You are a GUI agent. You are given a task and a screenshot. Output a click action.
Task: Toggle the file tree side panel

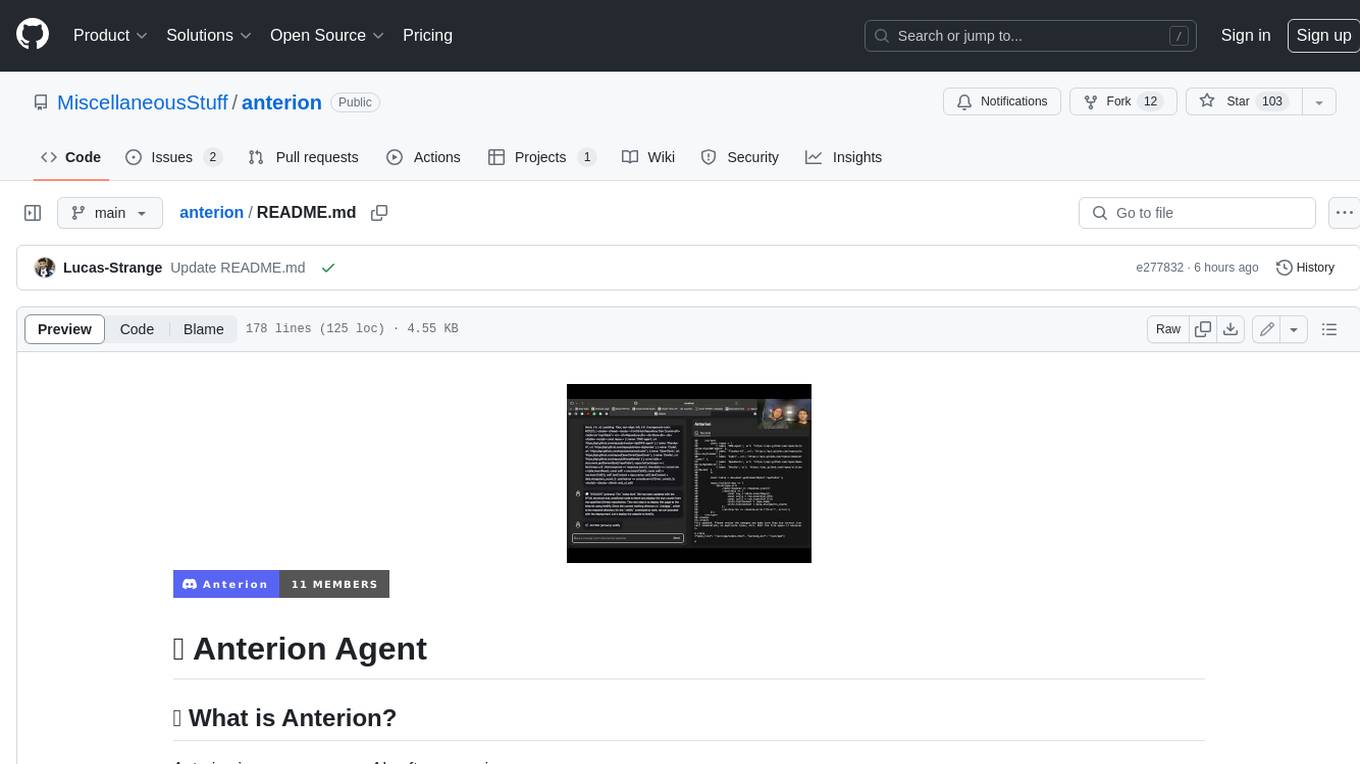tap(33, 213)
